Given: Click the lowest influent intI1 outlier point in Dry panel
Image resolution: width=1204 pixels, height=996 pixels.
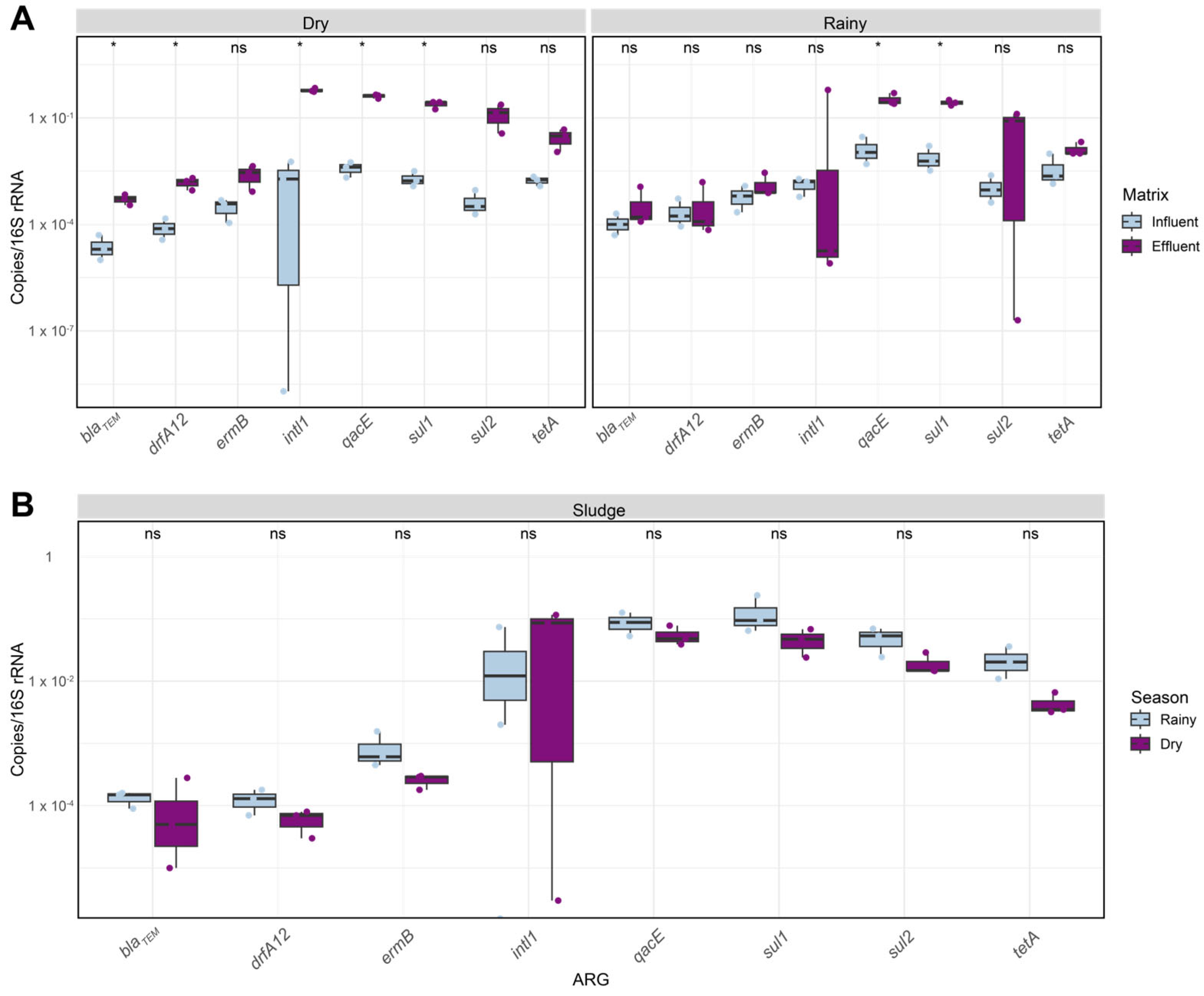Looking at the screenshot, I should click(283, 391).
